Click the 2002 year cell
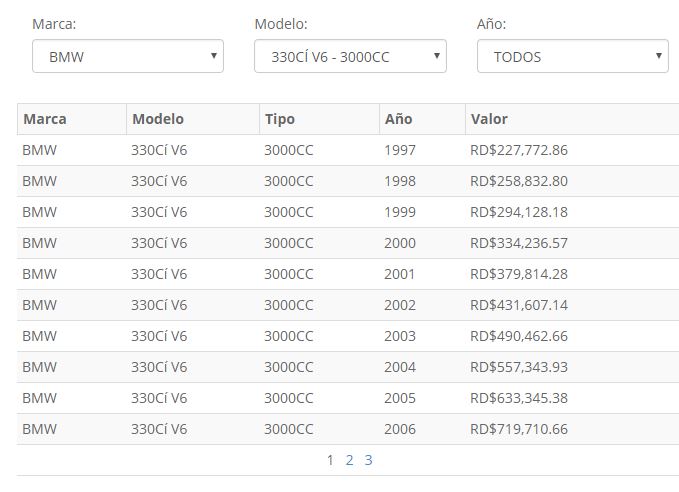The width and height of the screenshot is (679, 492). tap(400, 305)
